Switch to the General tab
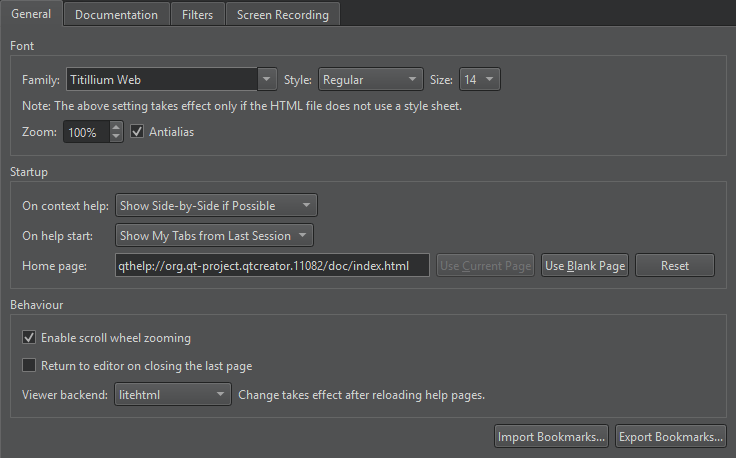This screenshot has height=458, width=736. click(31, 14)
